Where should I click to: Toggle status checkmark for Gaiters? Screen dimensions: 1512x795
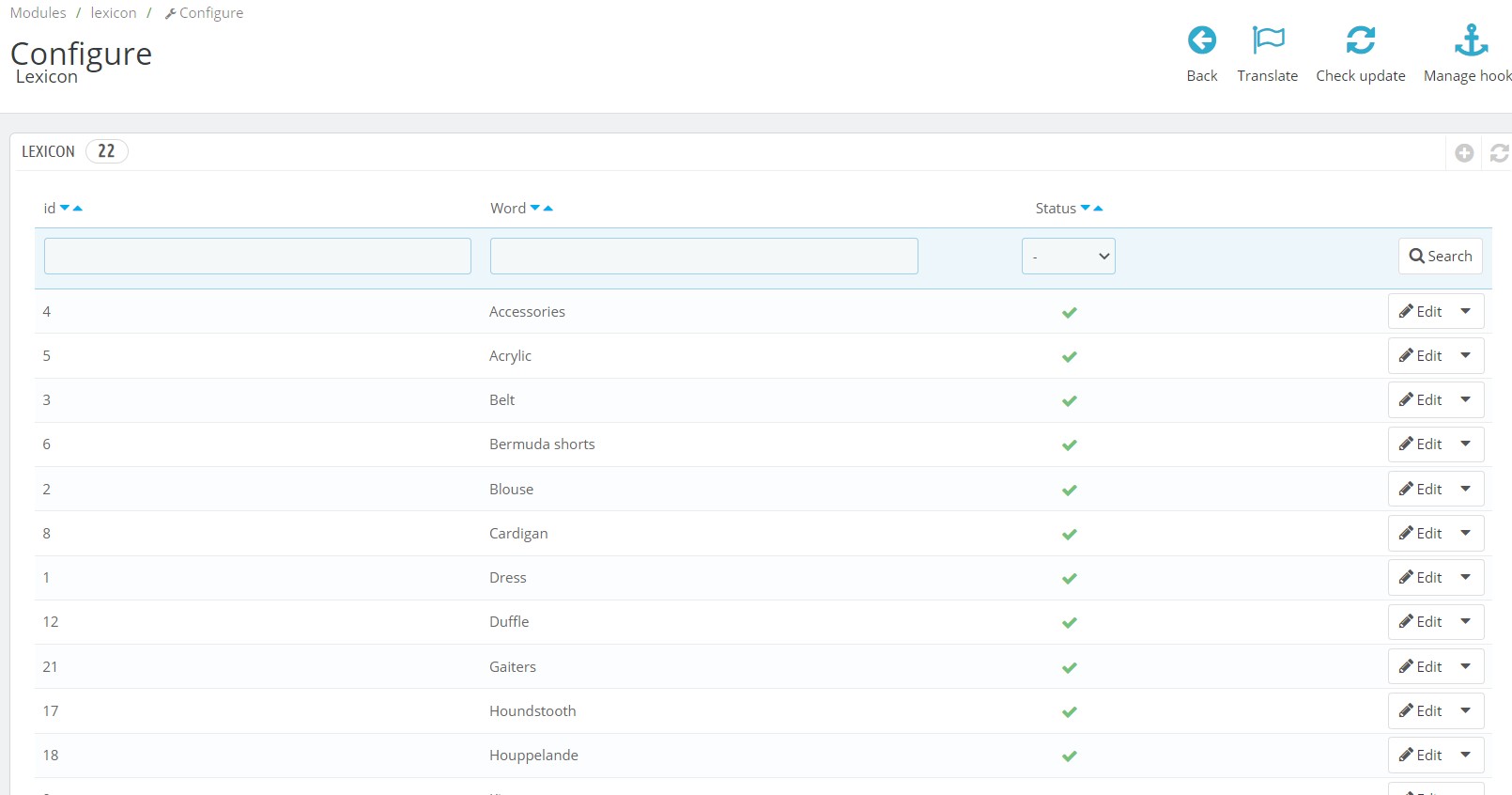coord(1069,667)
